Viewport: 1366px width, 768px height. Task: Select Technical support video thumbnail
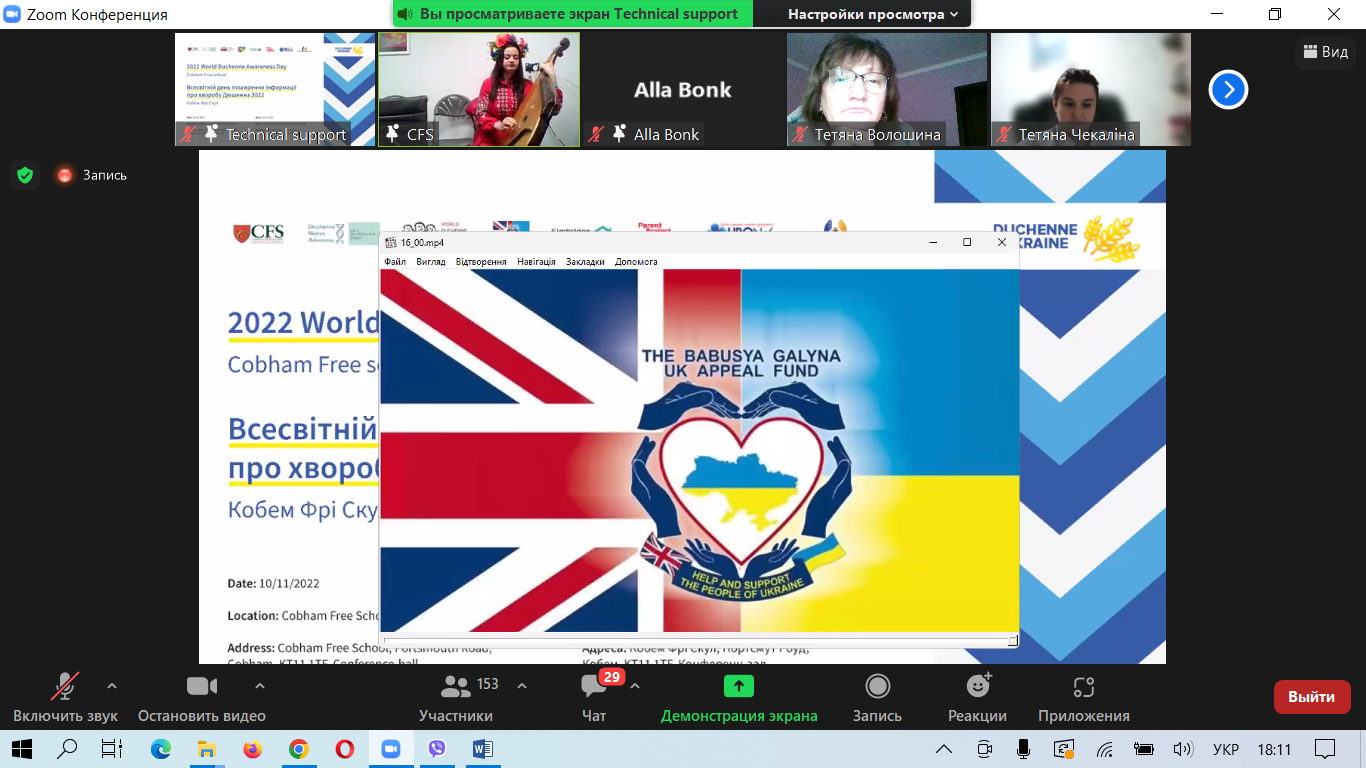click(275, 90)
